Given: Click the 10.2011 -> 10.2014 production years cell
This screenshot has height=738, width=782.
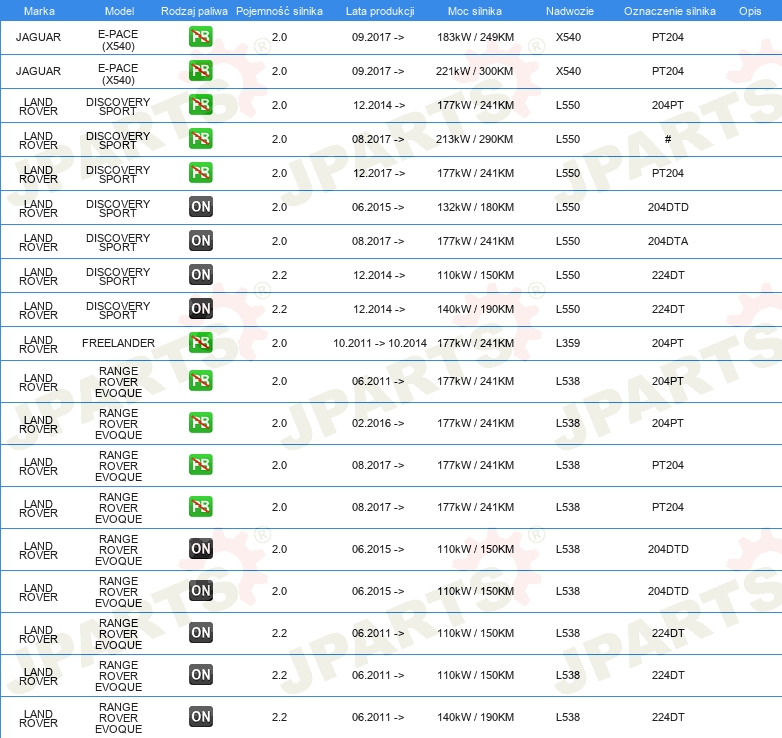Looking at the screenshot, I should click(380, 343).
